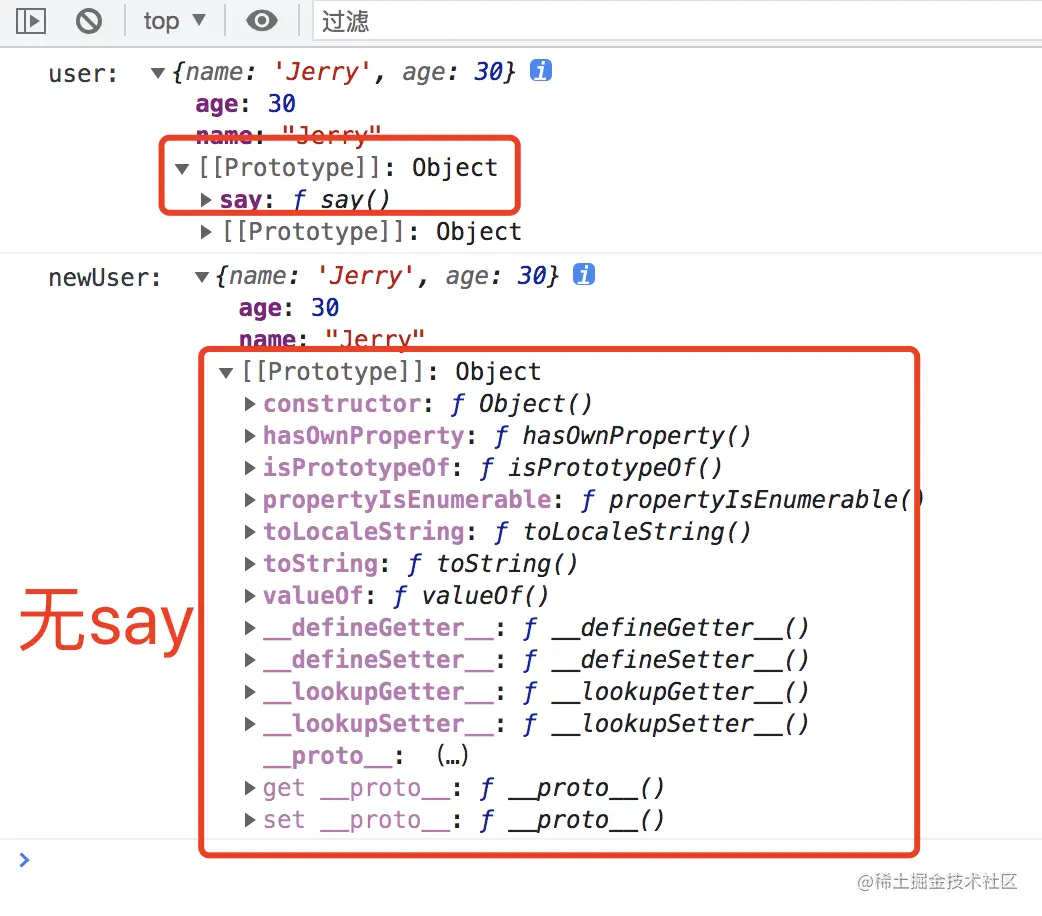Expand __defineGetter__ function entry
The height and width of the screenshot is (916, 1042).
(x=250, y=628)
